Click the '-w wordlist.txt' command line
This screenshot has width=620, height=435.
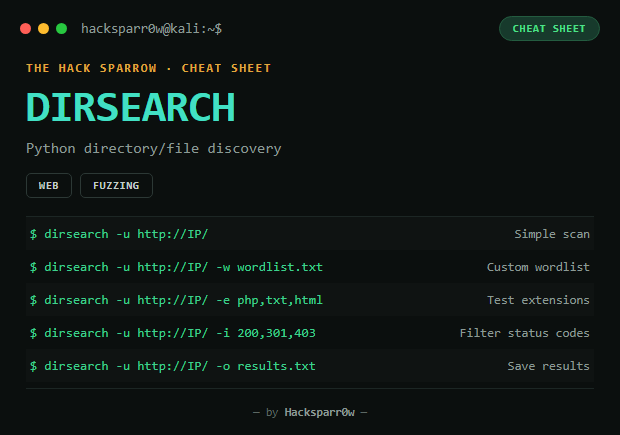click(176, 267)
